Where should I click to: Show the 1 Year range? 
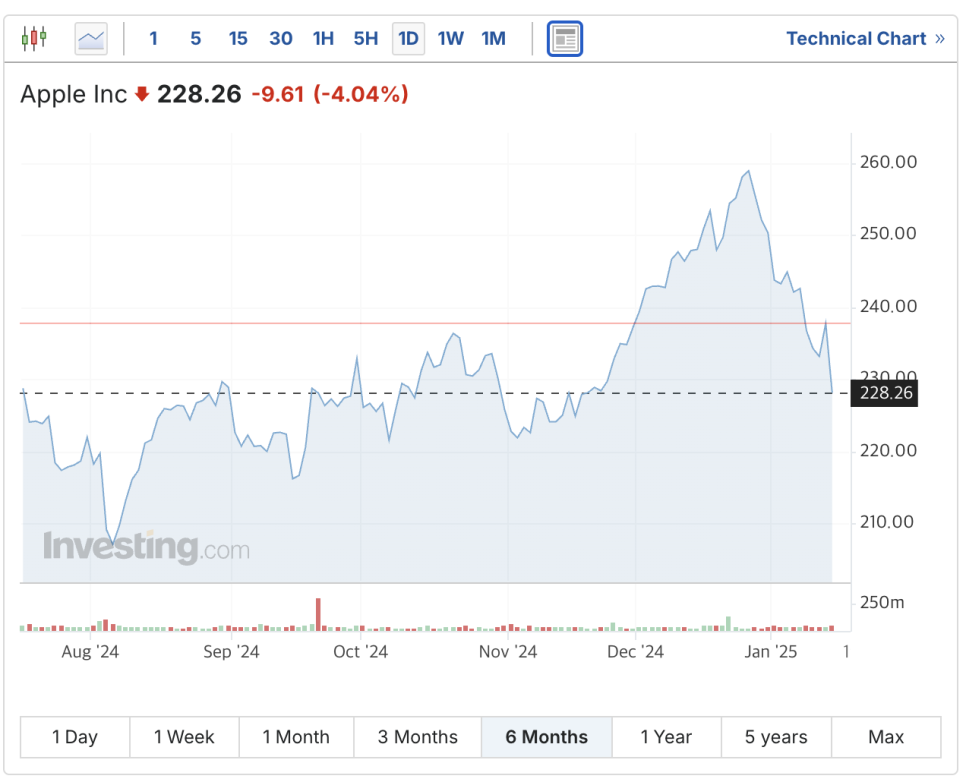click(x=667, y=737)
